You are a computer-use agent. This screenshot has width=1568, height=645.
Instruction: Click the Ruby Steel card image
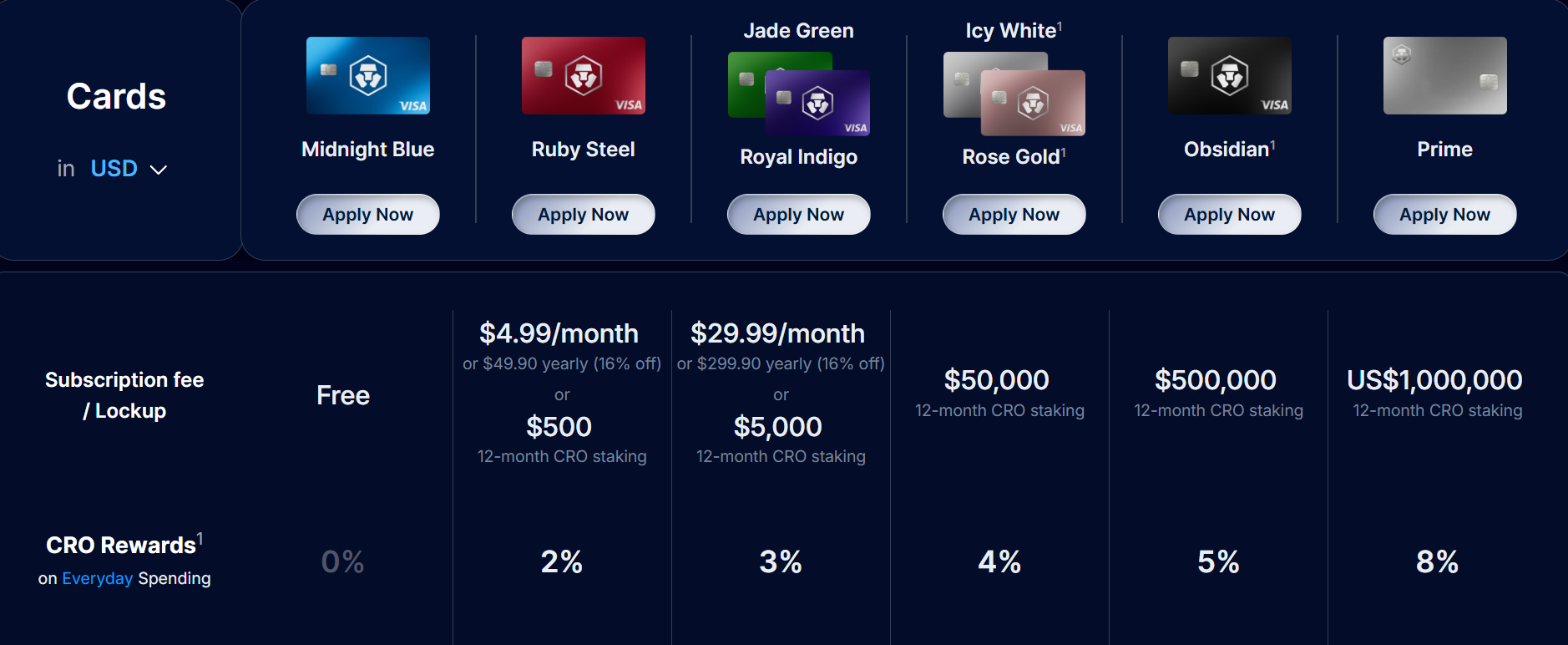pyautogui.click(x=584, y=75)
